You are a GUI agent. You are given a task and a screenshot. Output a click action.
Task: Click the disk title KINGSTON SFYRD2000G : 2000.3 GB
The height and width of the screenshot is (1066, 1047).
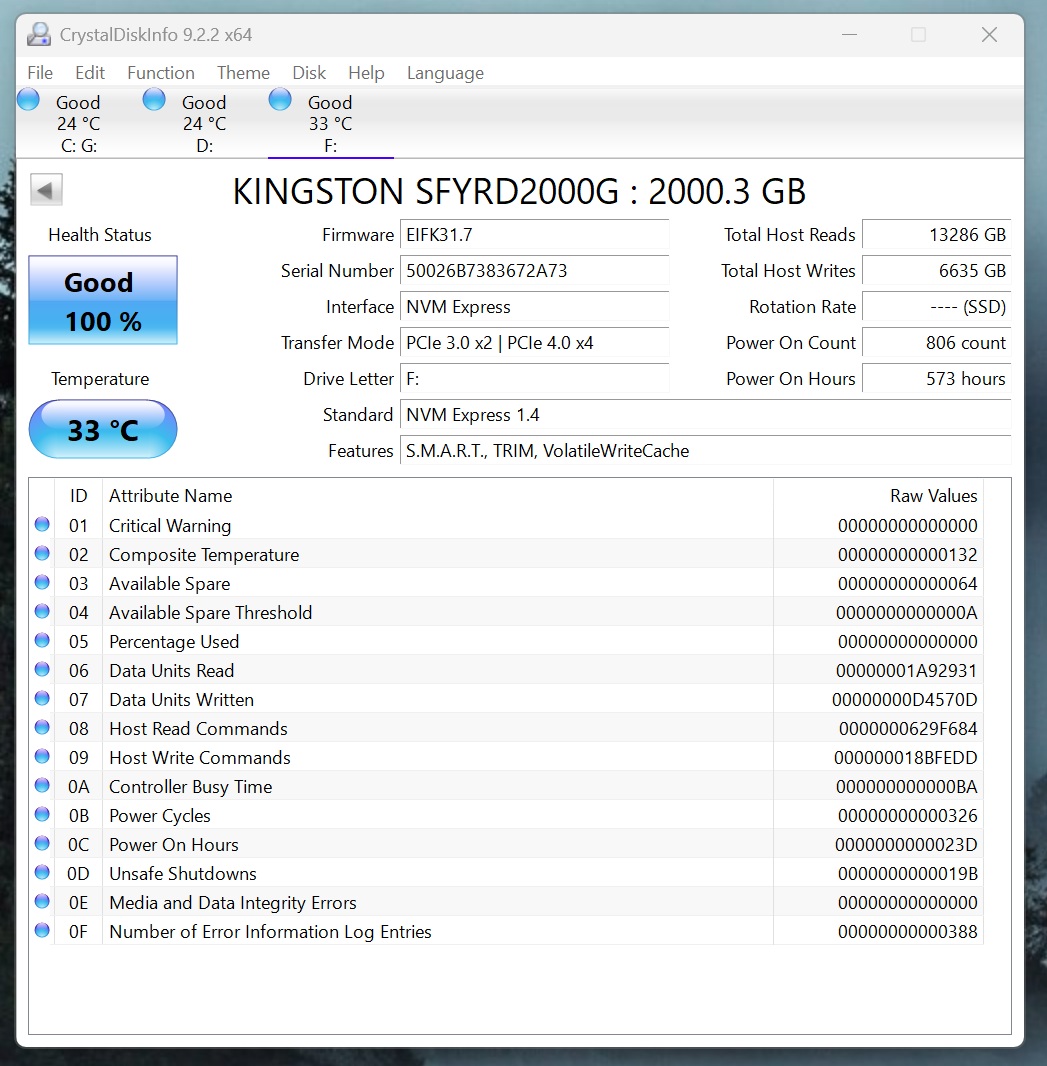pos(519,191)
